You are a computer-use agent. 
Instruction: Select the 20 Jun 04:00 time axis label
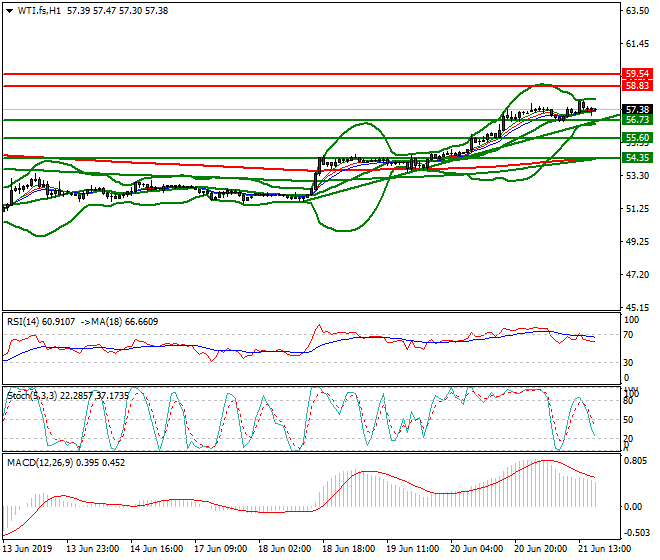click(476, 549)
